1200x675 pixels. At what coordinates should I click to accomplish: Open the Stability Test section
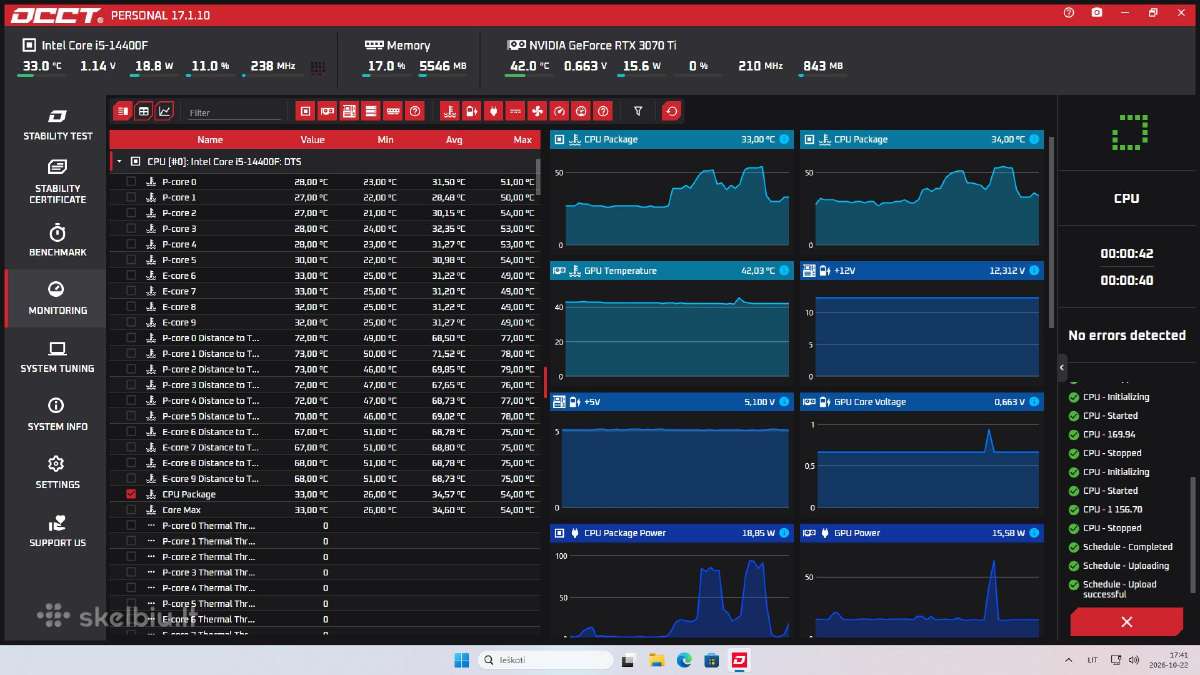tap(57, 123)
